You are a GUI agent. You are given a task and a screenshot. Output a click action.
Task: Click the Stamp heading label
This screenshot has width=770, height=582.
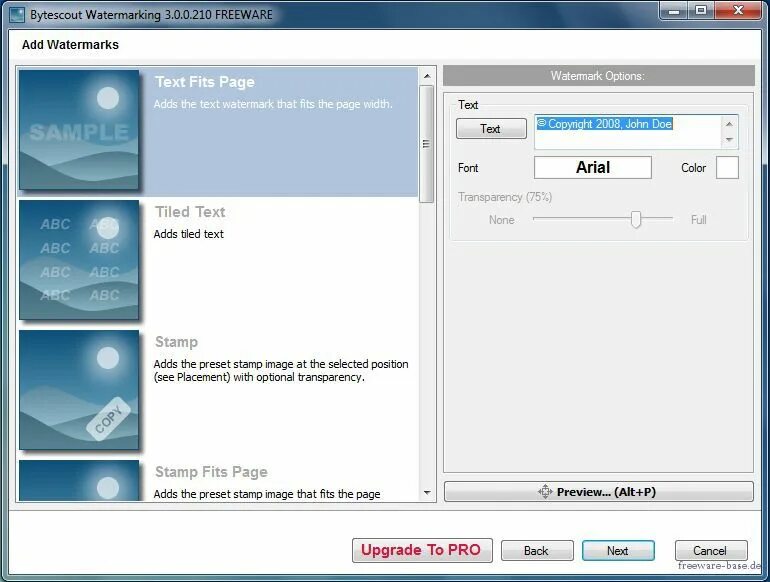point(176,342)
